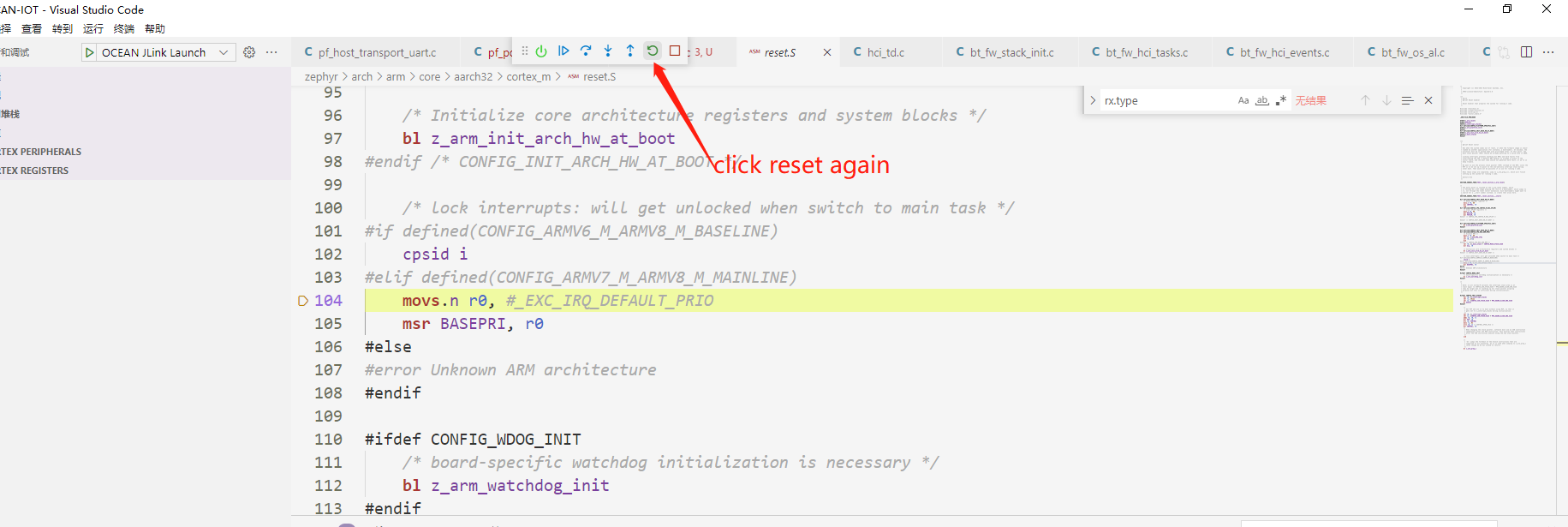Click the current-line debug arrow at line 104
This screenshot has width=1568, height=527.
(x=302, y=301)
